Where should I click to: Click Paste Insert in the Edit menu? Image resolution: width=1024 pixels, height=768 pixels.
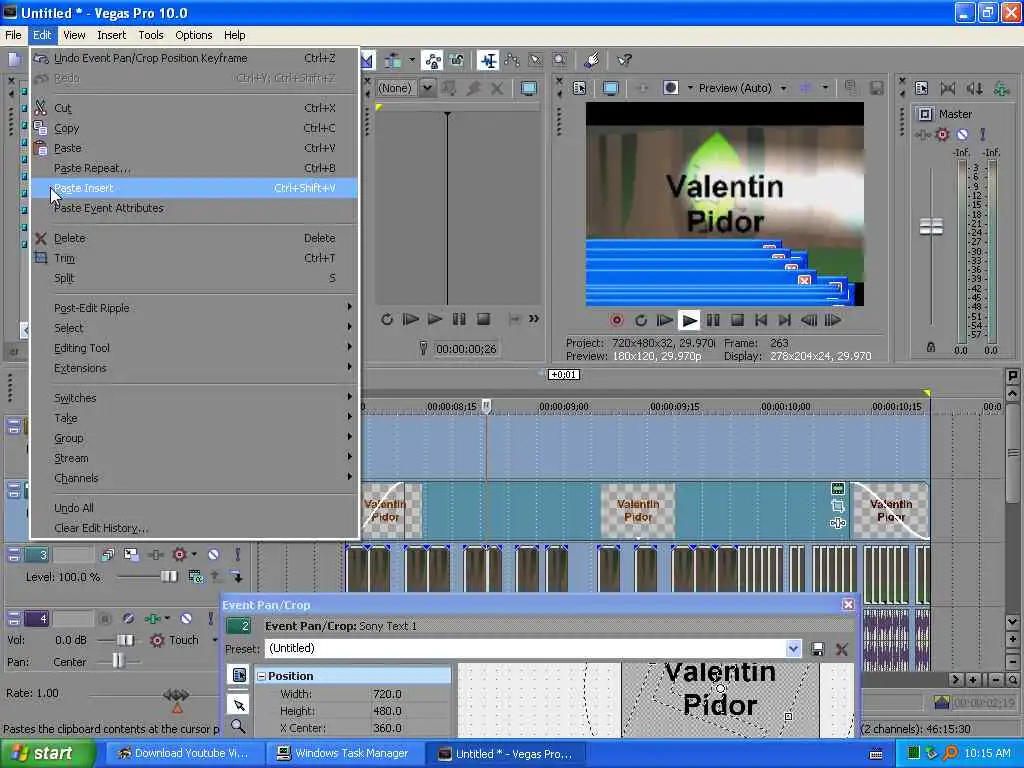click(x=194, y=188)
